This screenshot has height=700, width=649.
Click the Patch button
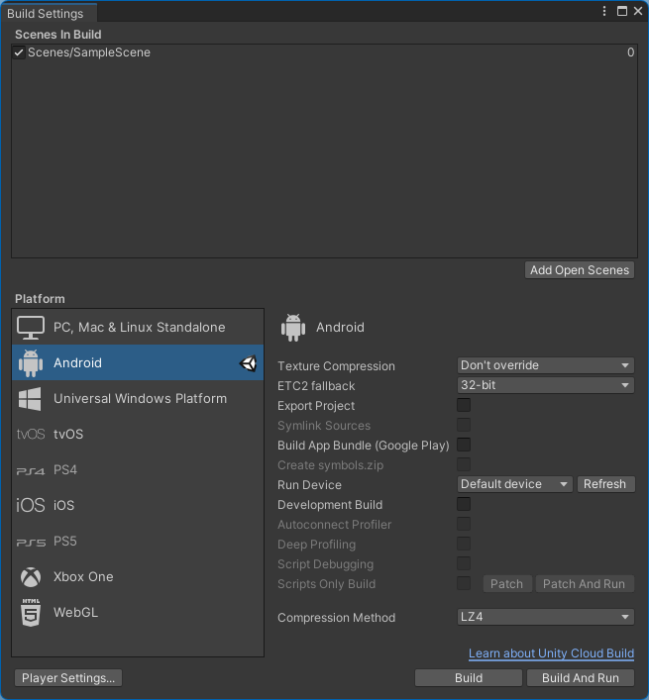(x=507, y=584)
